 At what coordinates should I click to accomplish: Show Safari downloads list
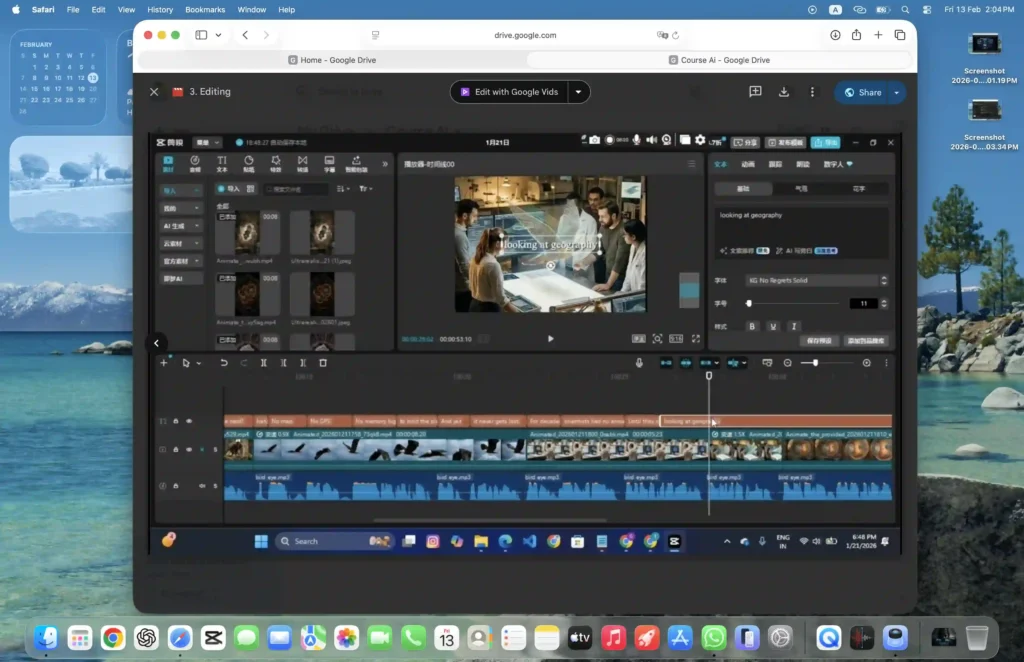click(x=835, y=35)
